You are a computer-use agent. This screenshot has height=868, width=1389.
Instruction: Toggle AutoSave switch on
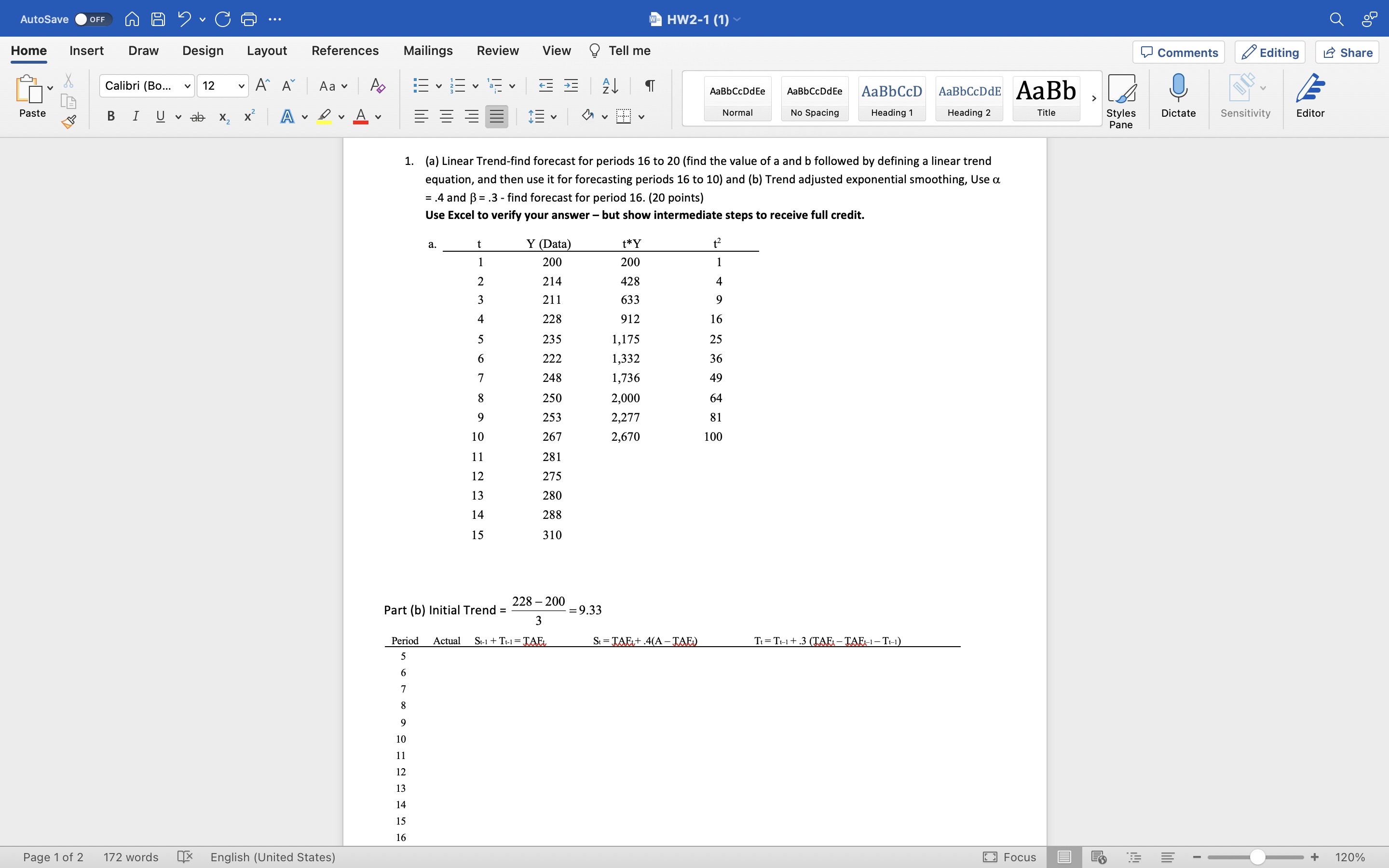coord(92,19)
